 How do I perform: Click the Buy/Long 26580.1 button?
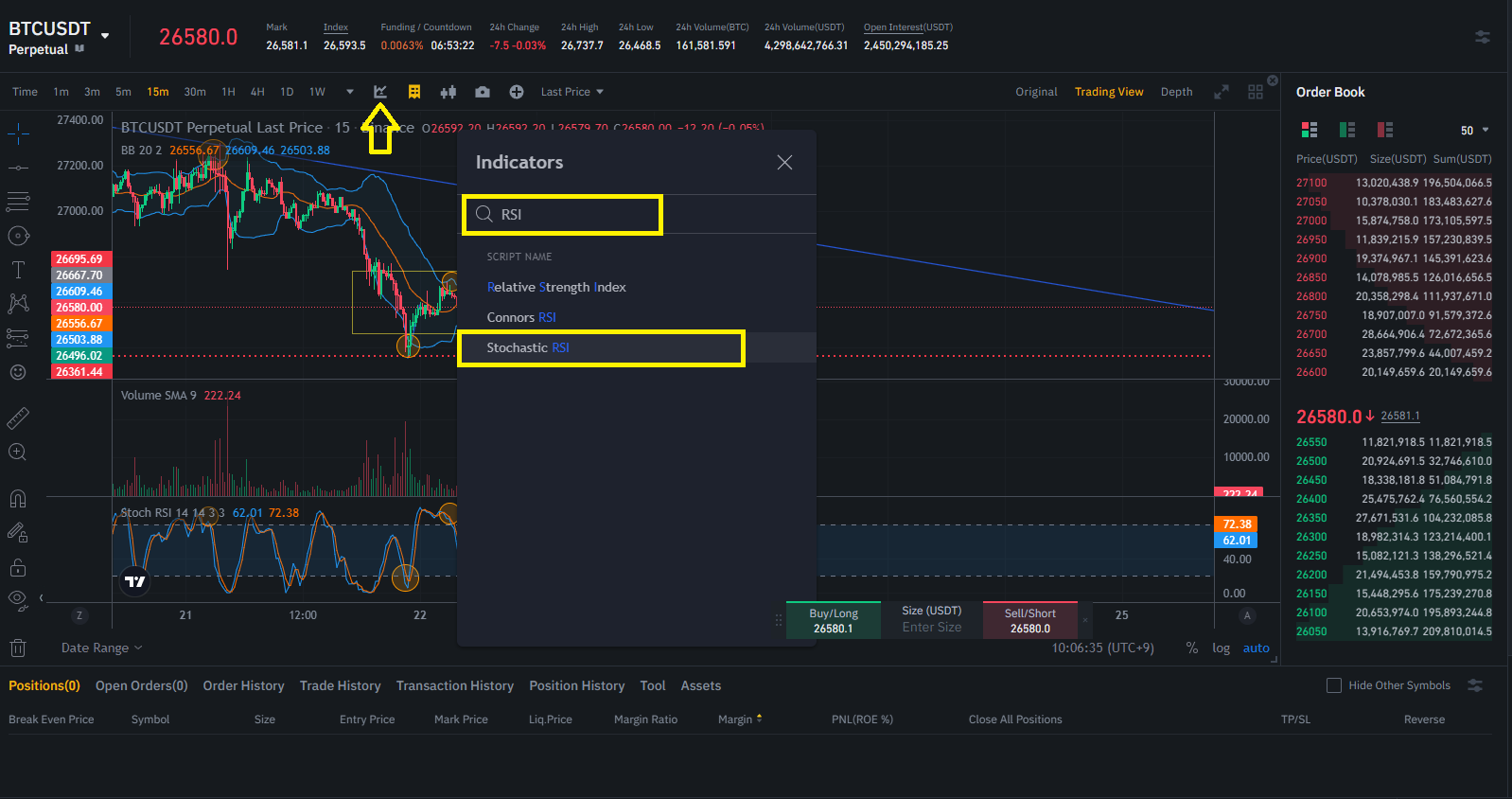(x=834, y=620)
